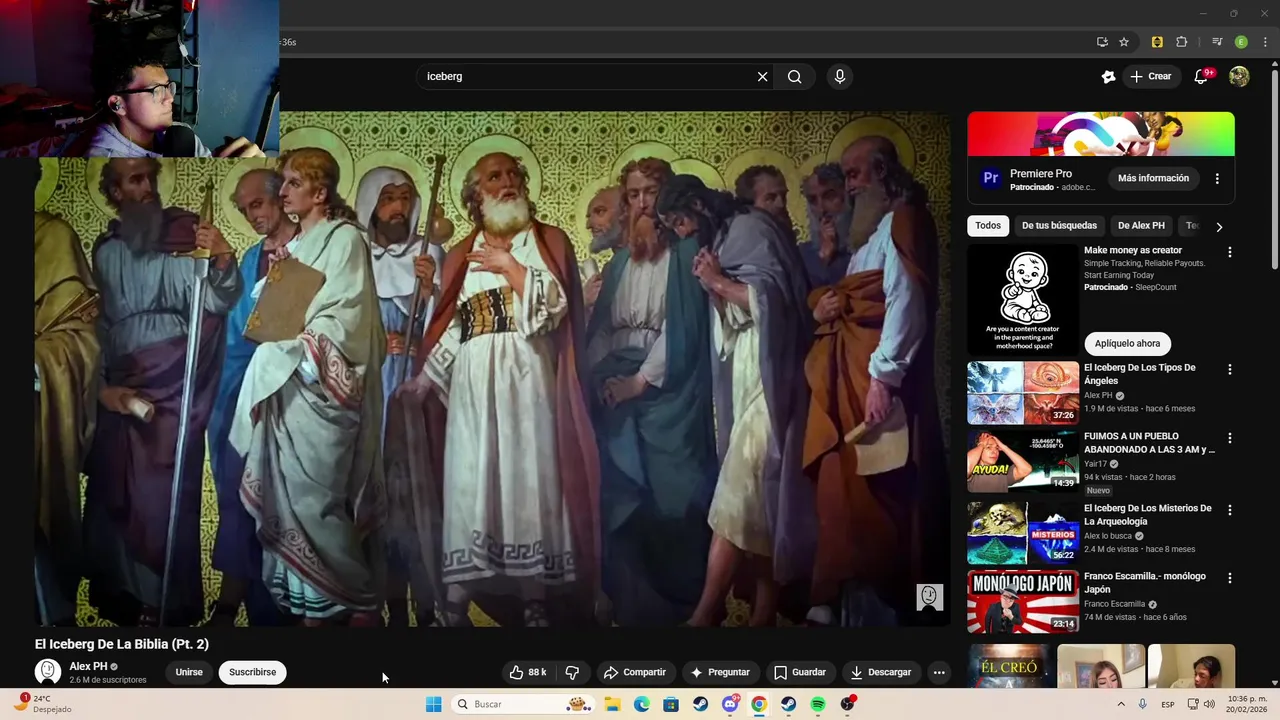Screen dimensions: 1280x720
Task: Open Alex PH channel avatar
Action: (48, 672)
